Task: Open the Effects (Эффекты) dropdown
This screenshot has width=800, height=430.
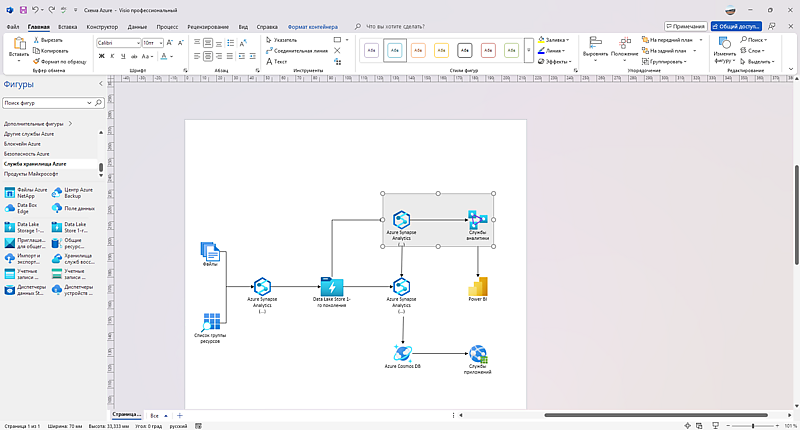Action: pyautogui.click(x=555, y=61)
